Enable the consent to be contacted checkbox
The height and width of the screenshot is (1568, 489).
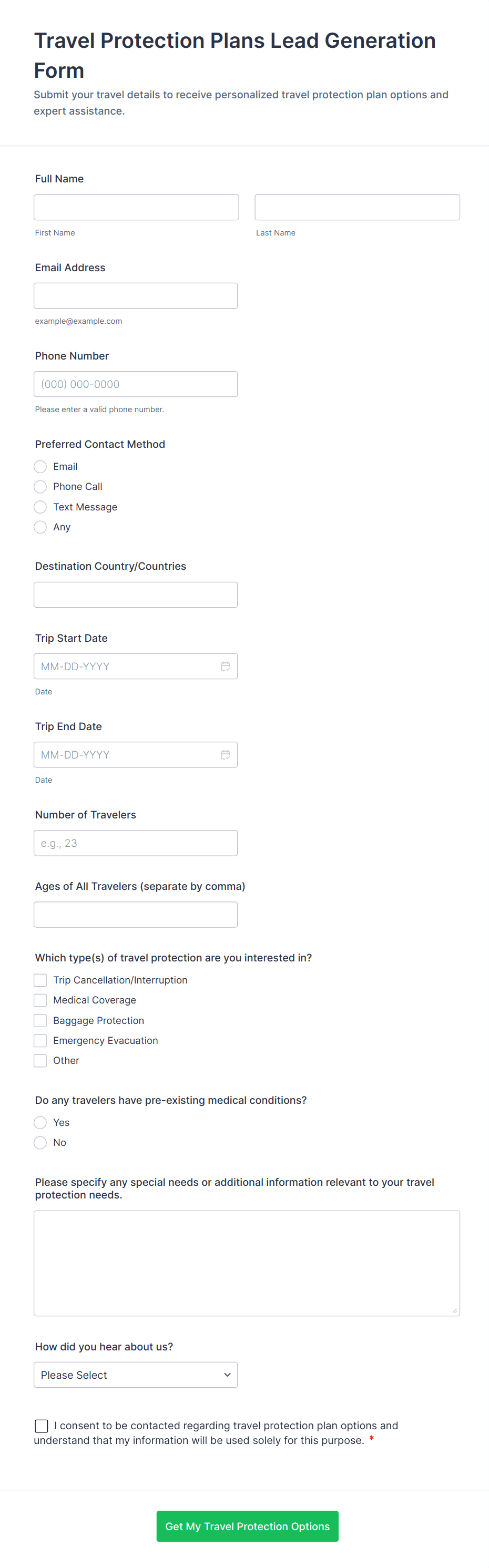pyautogui.click(x=42, y=1426)
